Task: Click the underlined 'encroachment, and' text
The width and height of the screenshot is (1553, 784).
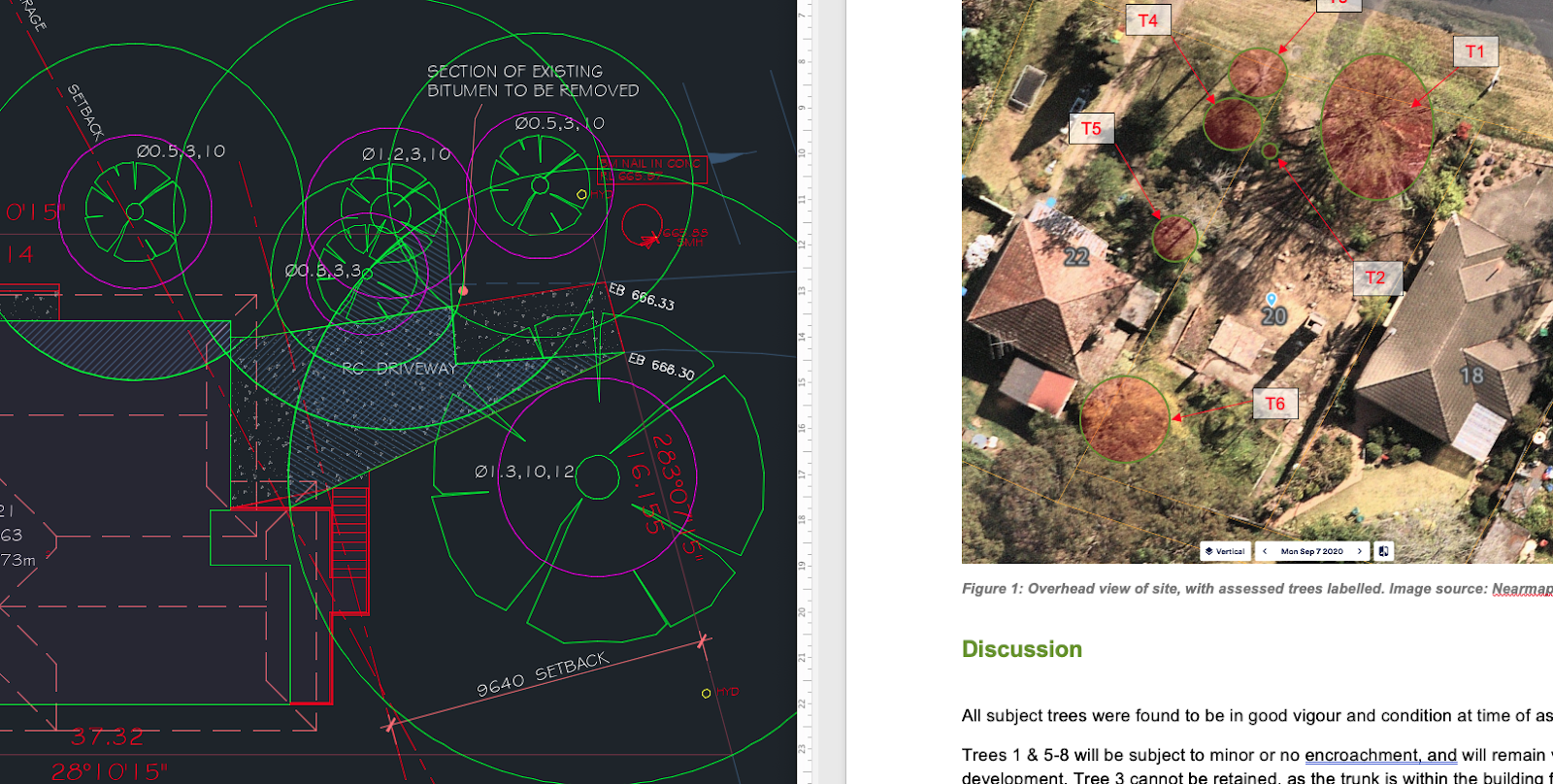Action: [1380, 755]
